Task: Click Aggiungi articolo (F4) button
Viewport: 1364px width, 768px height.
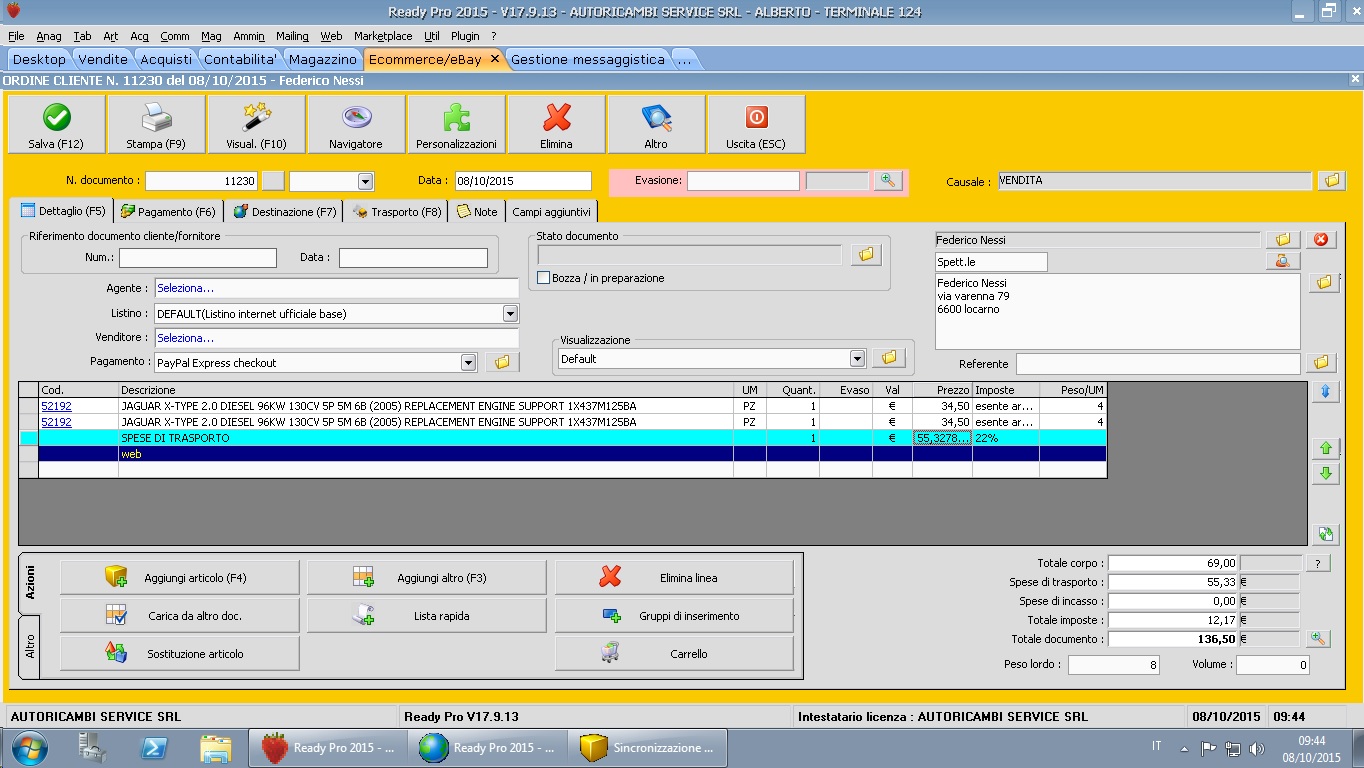Action: [180, 578]
